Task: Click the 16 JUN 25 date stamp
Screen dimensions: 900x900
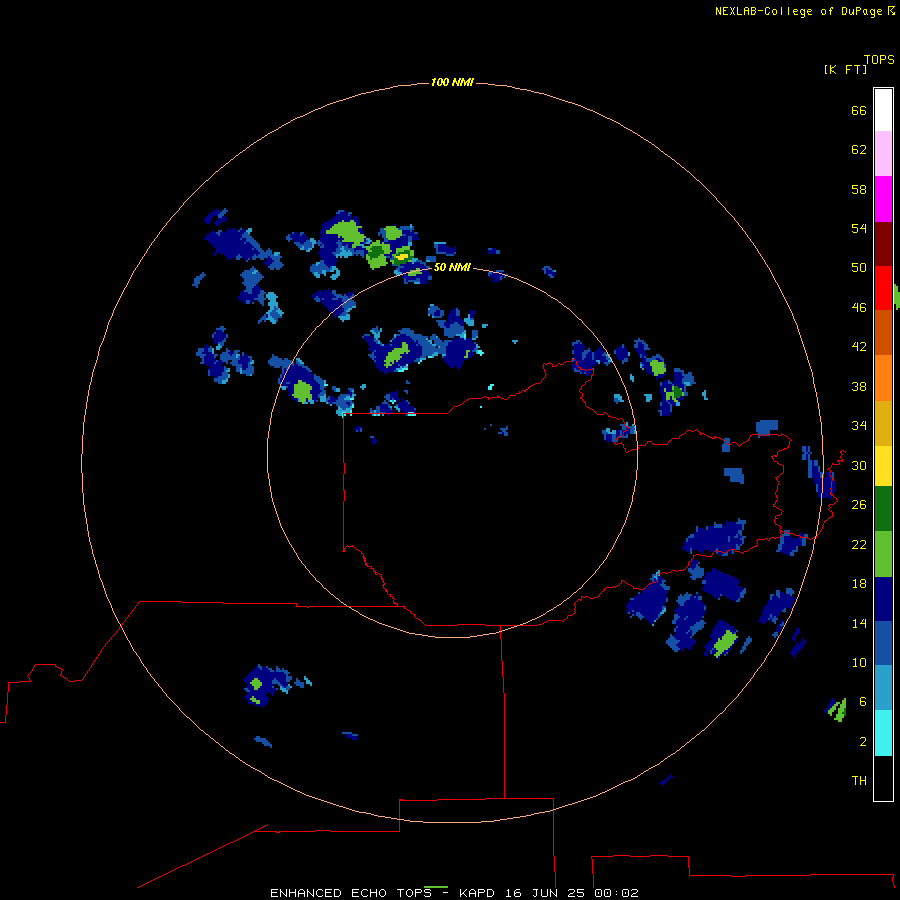Action: (545, 893)
